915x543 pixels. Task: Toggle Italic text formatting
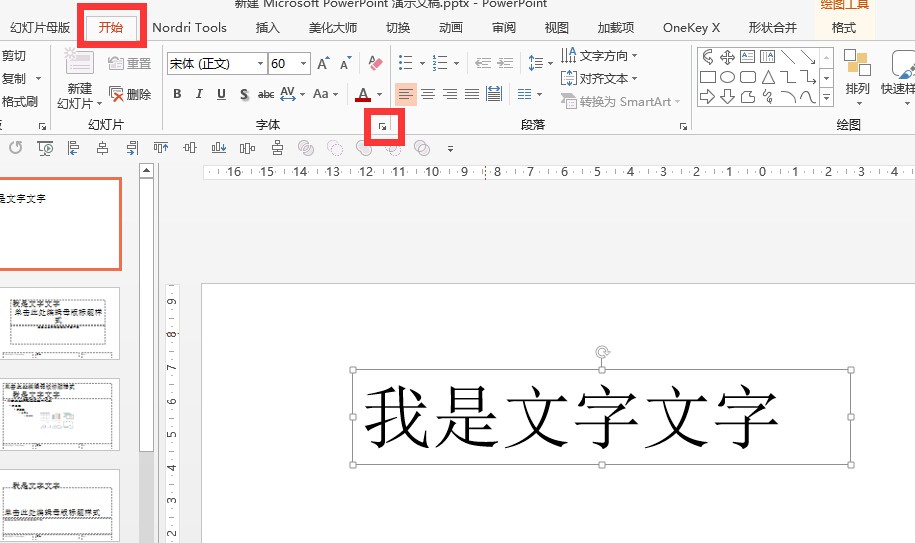[x=198, y=94]
